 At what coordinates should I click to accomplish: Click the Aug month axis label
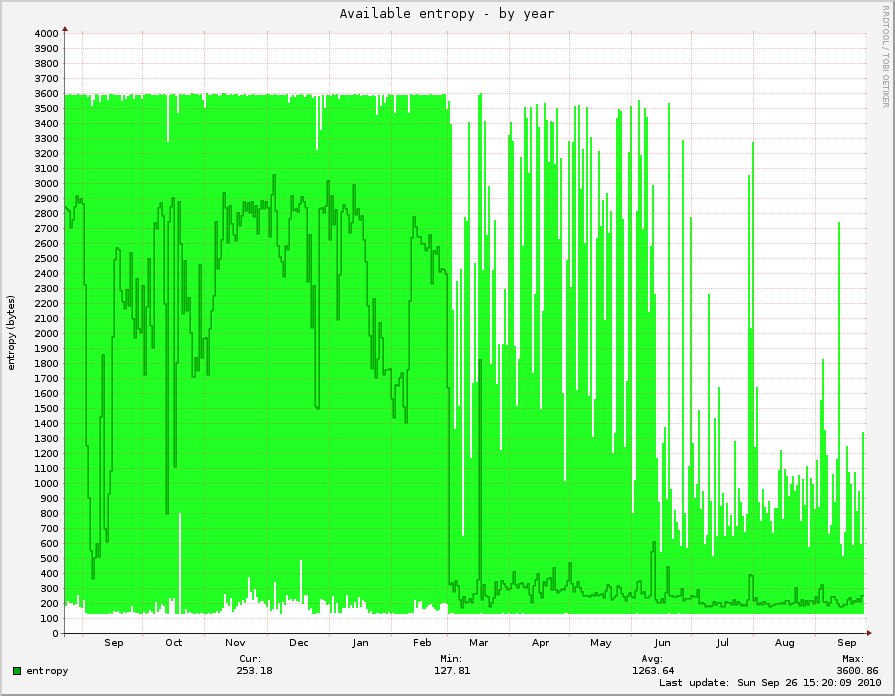(785, 643)
